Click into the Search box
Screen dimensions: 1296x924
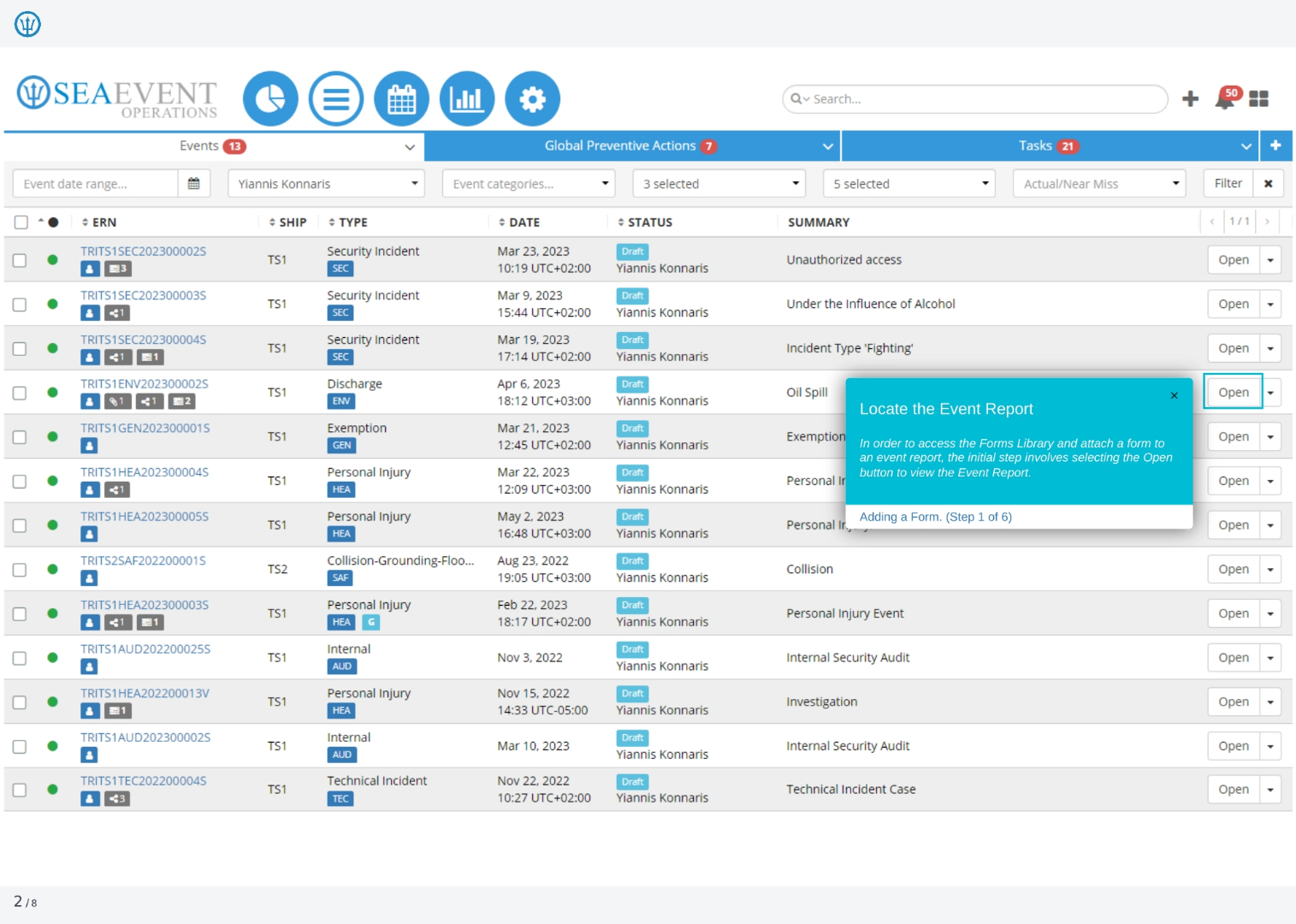click(974, 99)
